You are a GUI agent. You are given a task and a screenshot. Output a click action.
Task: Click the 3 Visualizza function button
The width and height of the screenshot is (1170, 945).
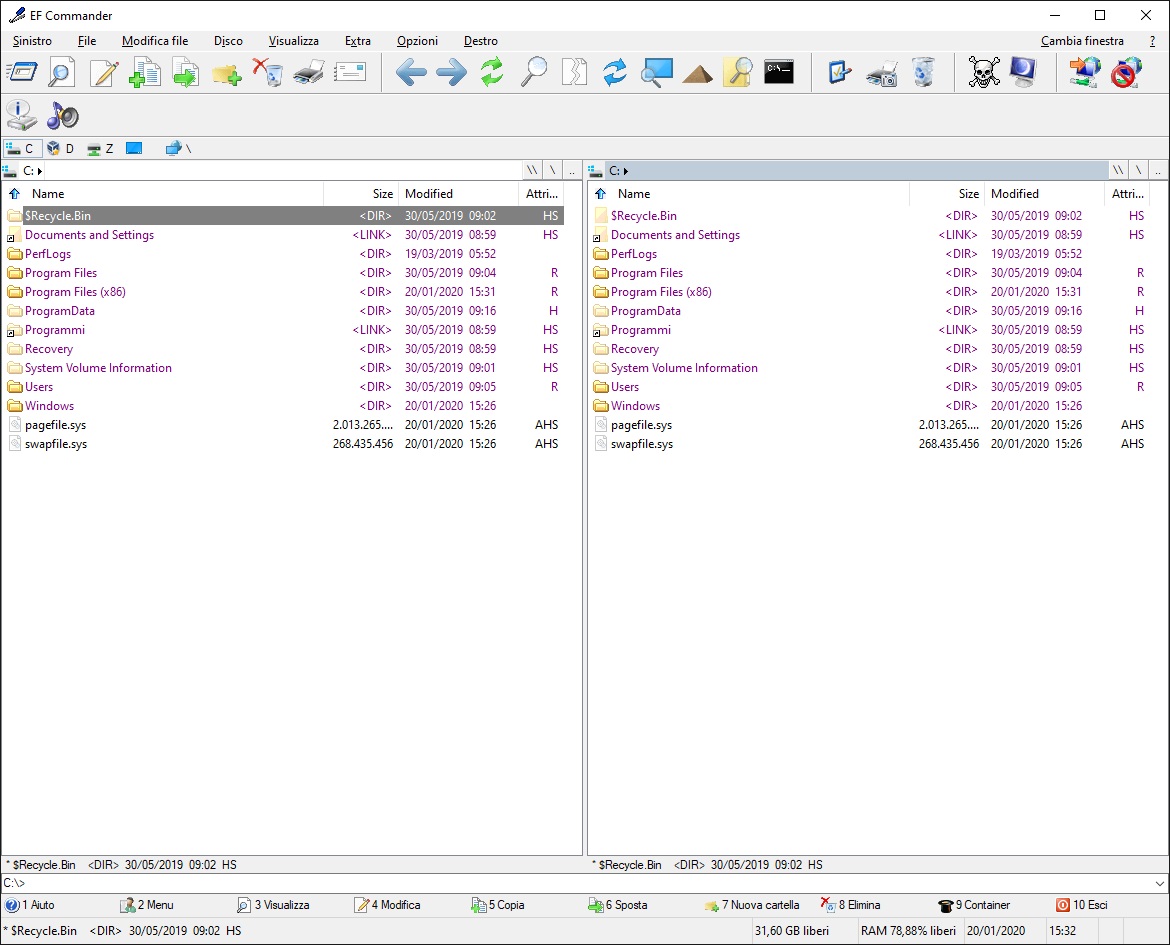[274, 905]
